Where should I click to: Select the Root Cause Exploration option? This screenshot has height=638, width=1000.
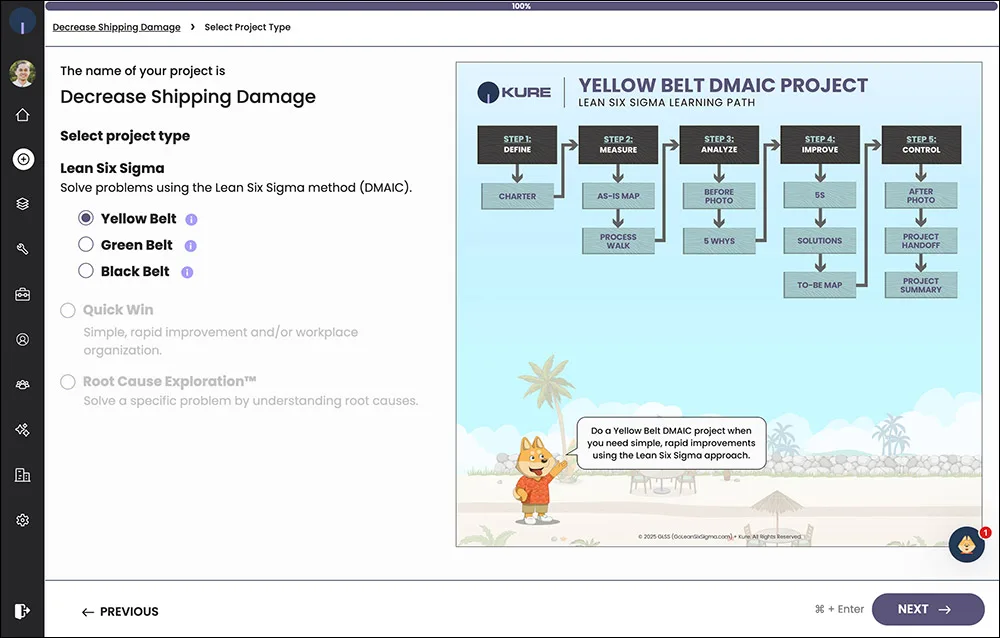68,382
